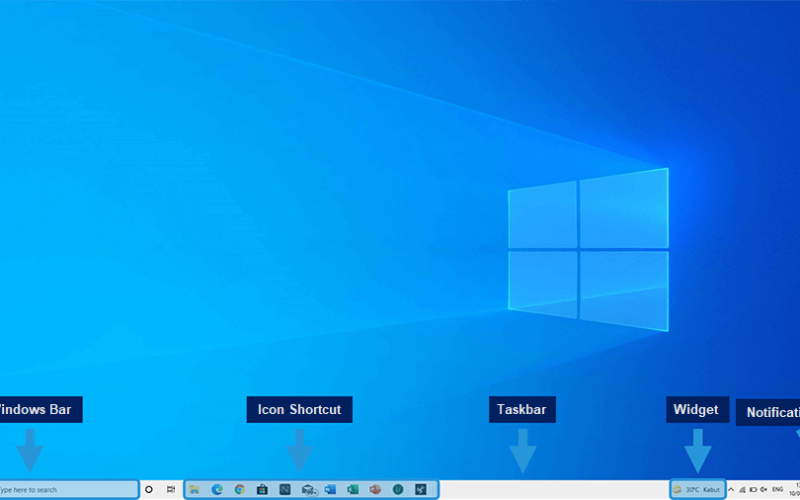
Task: Open the muted volume tray icon
Action: point(764,489)
